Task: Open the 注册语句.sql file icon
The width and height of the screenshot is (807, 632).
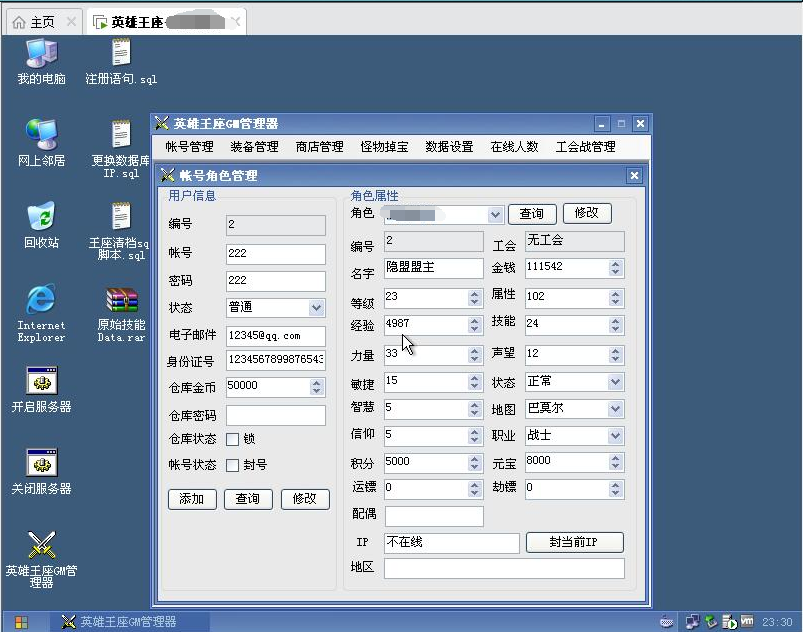Action: 121,53
